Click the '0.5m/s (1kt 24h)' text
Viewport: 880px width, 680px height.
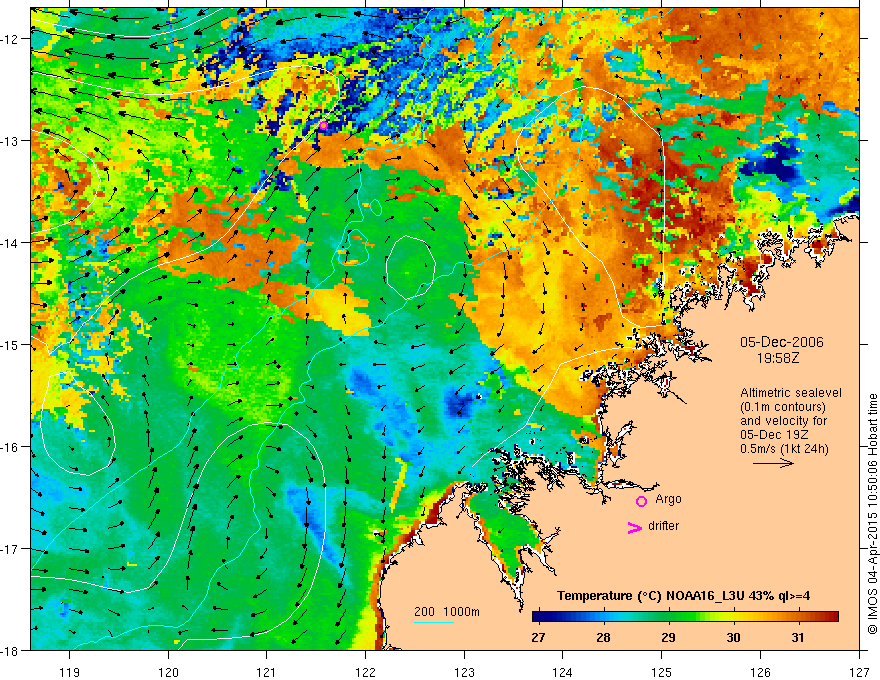784,449
